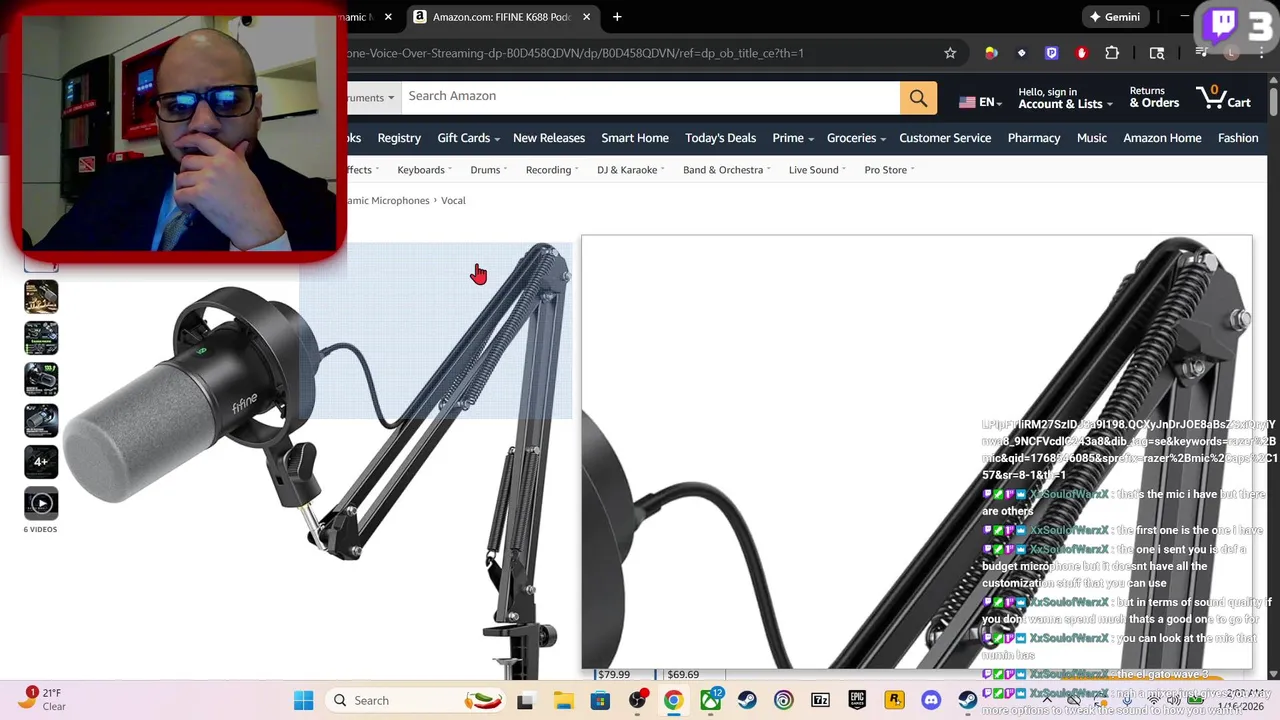This screenshot has height=720, width=1280.
Task: Select the first product thumbnail below the webcam
Action: coord(41,266)
